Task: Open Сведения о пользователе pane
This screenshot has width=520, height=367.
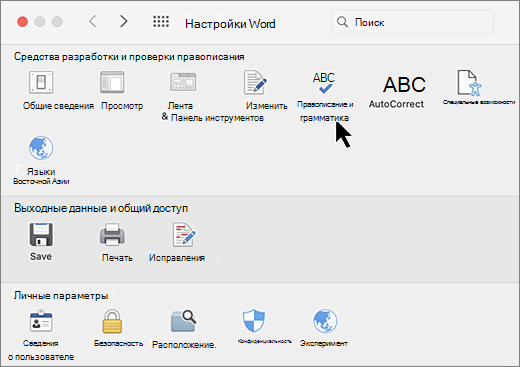Action: tap(41, 321)
